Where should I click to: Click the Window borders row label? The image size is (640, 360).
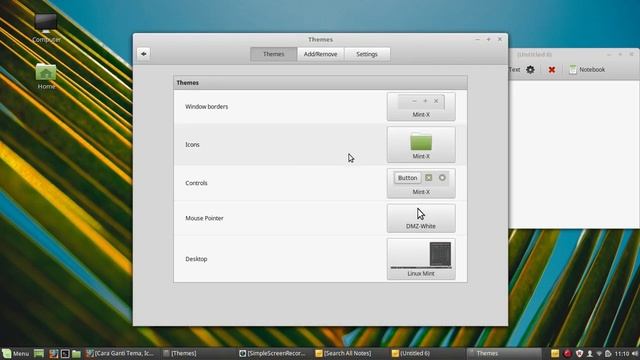click(x=207, y=107)
